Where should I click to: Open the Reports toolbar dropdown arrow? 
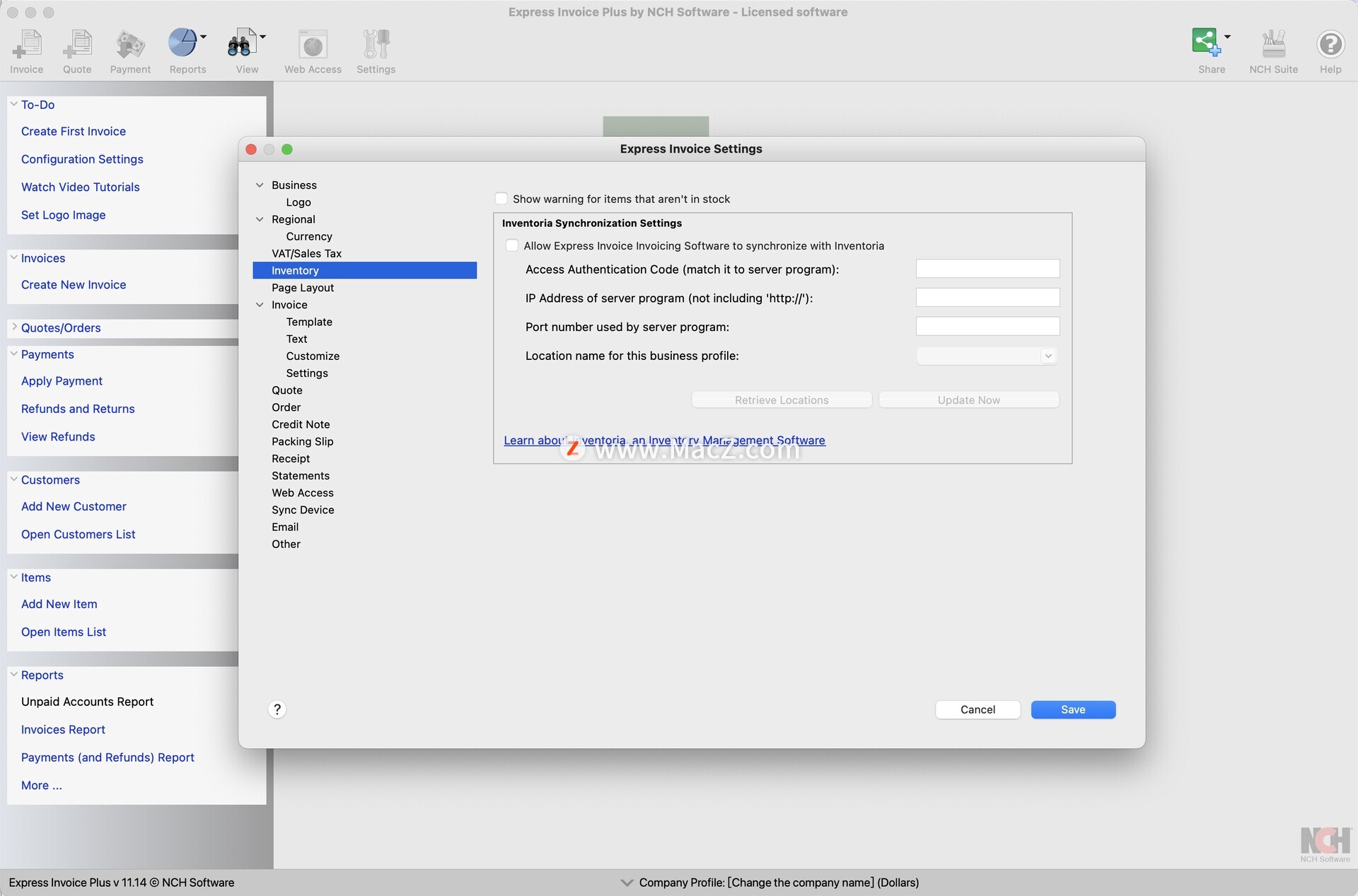coord(204,36)
